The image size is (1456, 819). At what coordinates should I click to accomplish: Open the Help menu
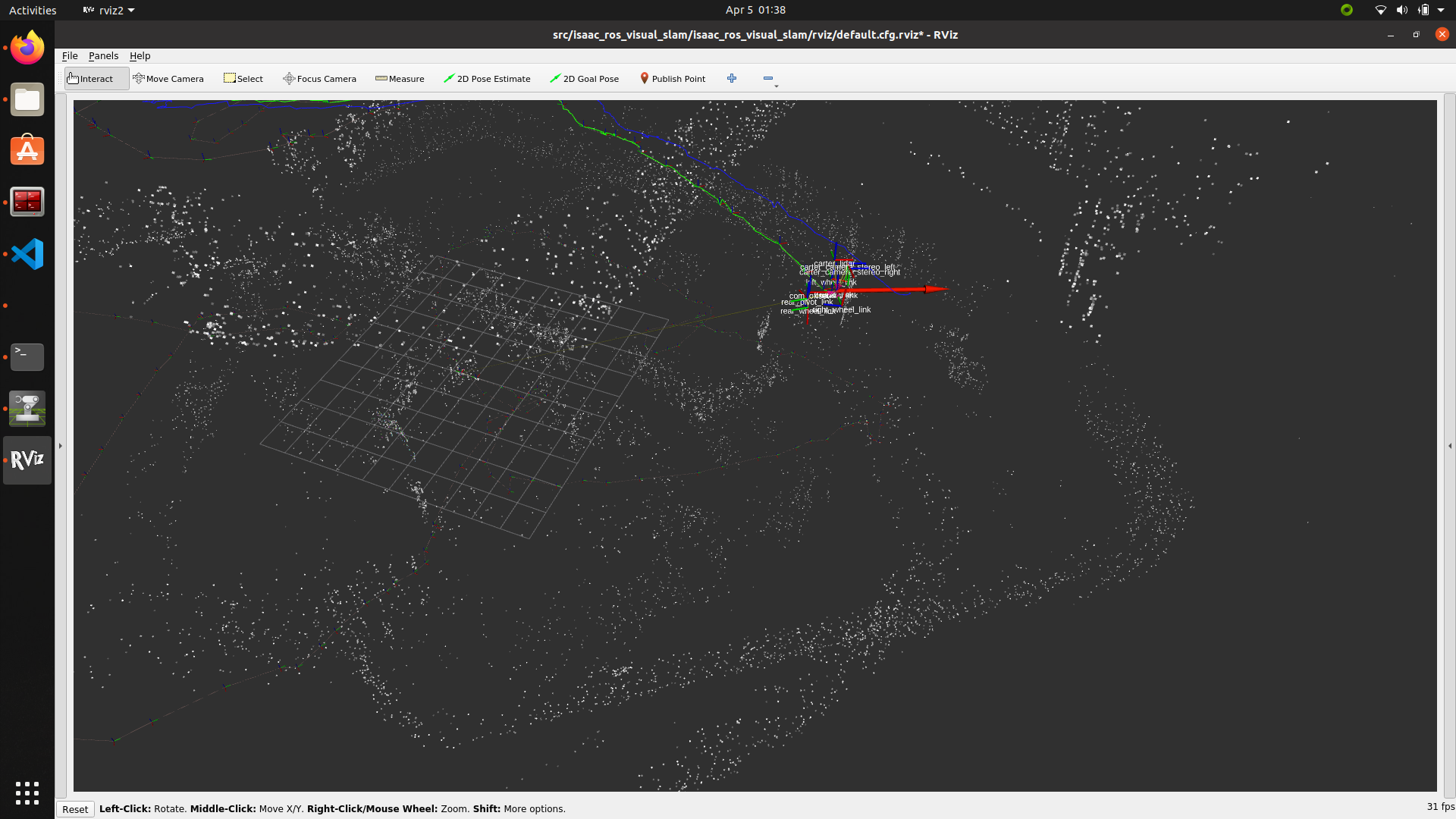tap(140, 55)
